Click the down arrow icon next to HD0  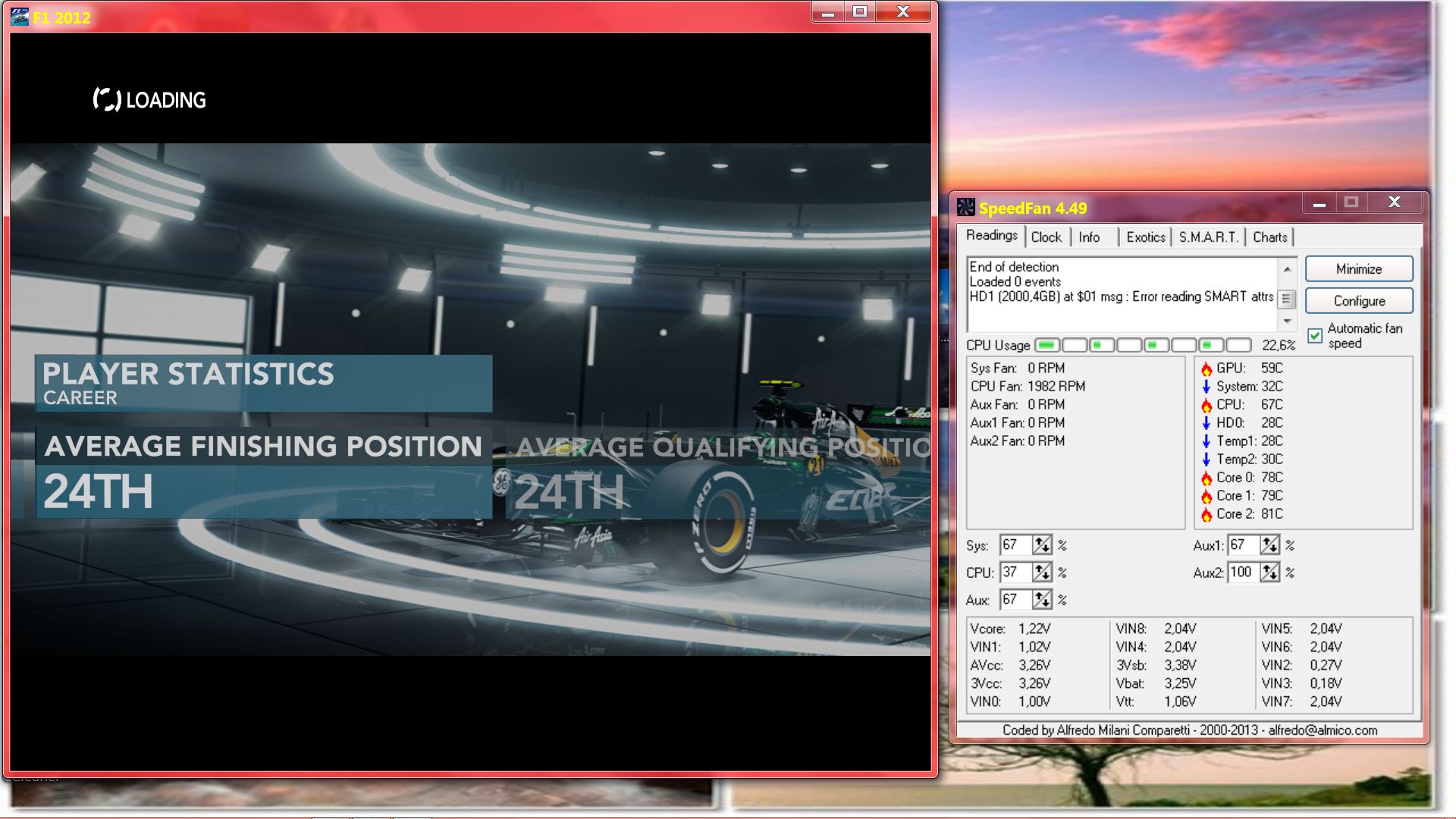(1206, 423)
